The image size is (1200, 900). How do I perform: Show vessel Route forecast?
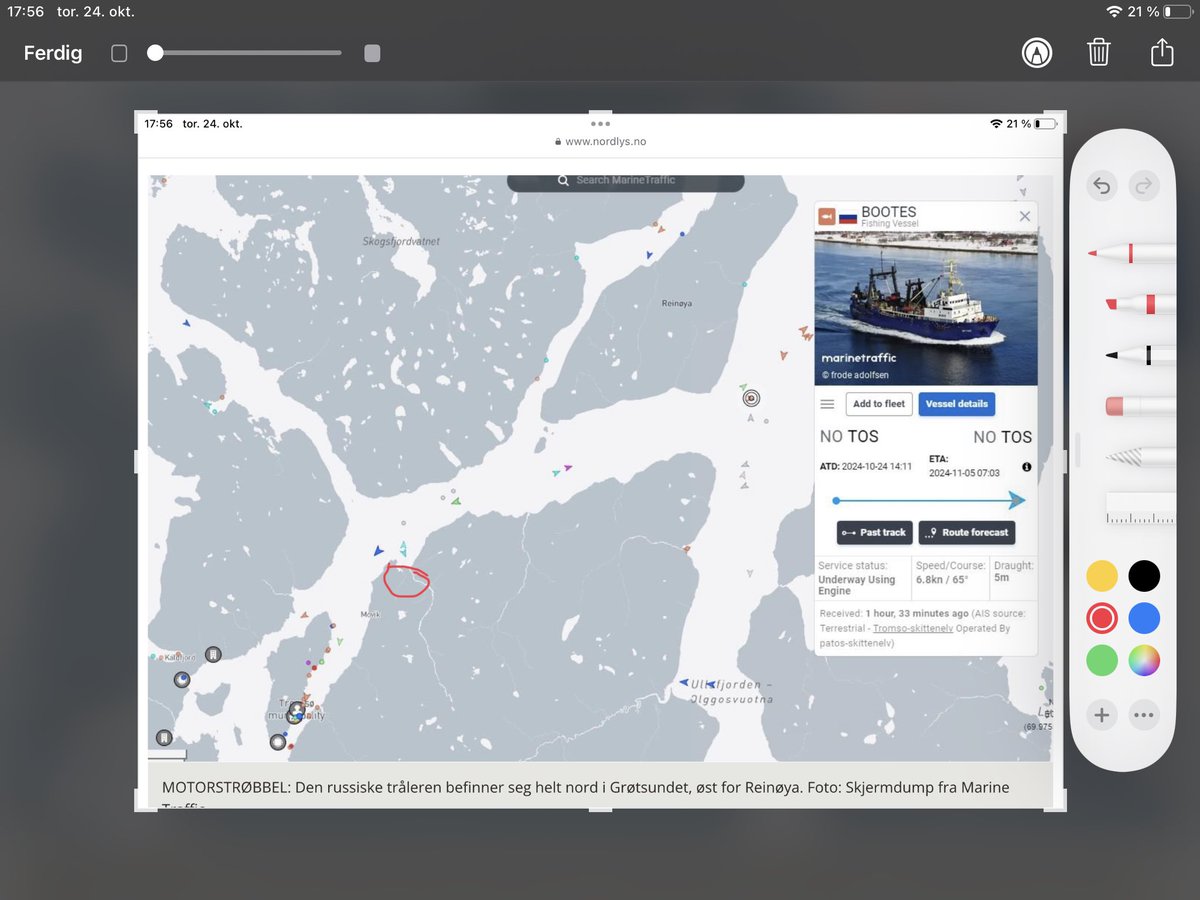point(966,533)
